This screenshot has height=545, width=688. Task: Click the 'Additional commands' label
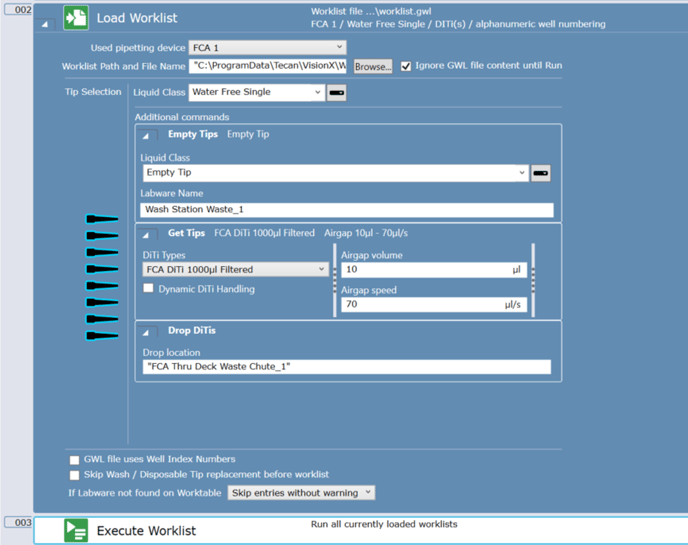coord(182,117)
